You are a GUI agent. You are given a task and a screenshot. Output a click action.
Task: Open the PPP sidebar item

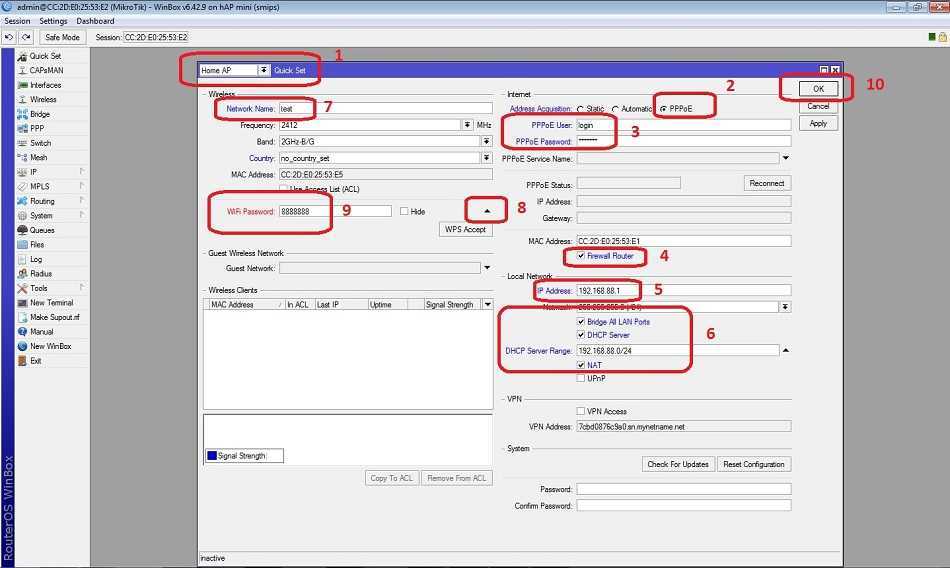pos(37,129)
